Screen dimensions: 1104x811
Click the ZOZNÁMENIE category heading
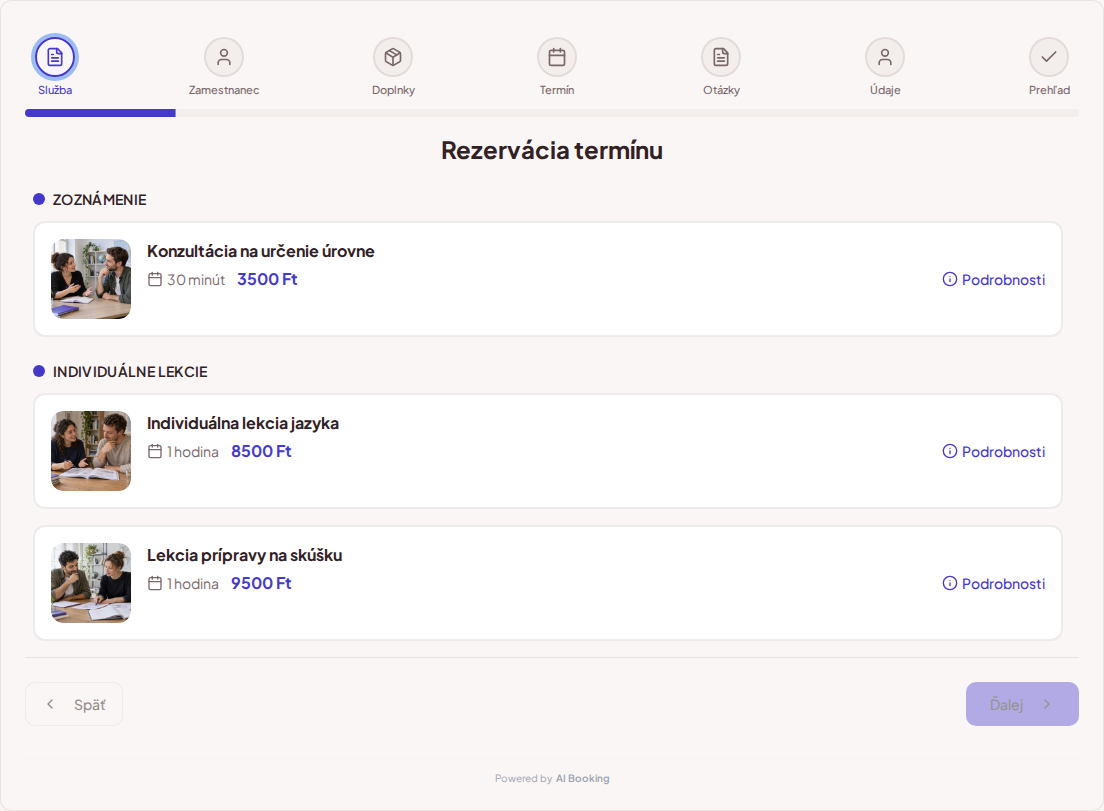point(99,200)
